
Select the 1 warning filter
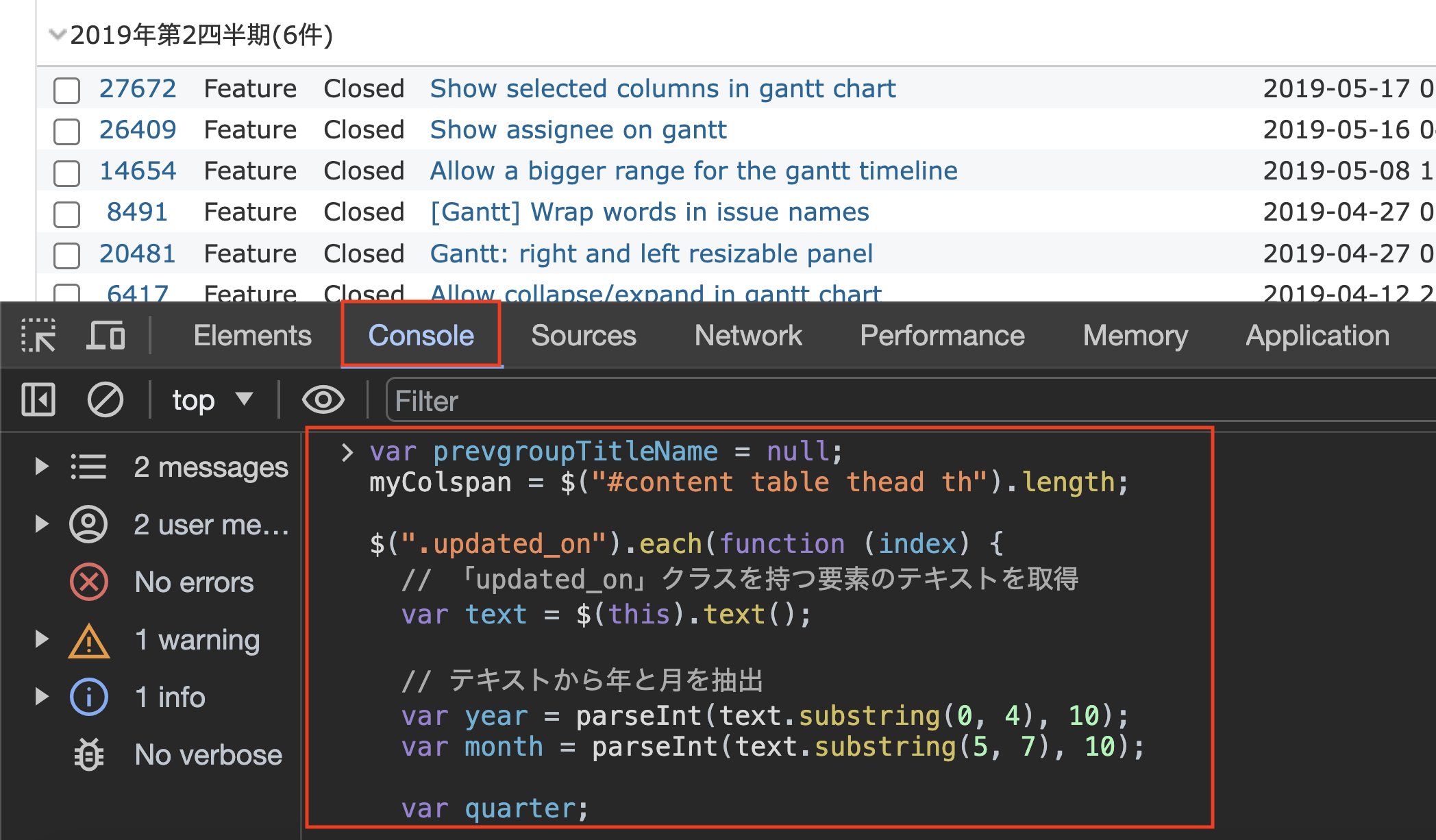197,640
